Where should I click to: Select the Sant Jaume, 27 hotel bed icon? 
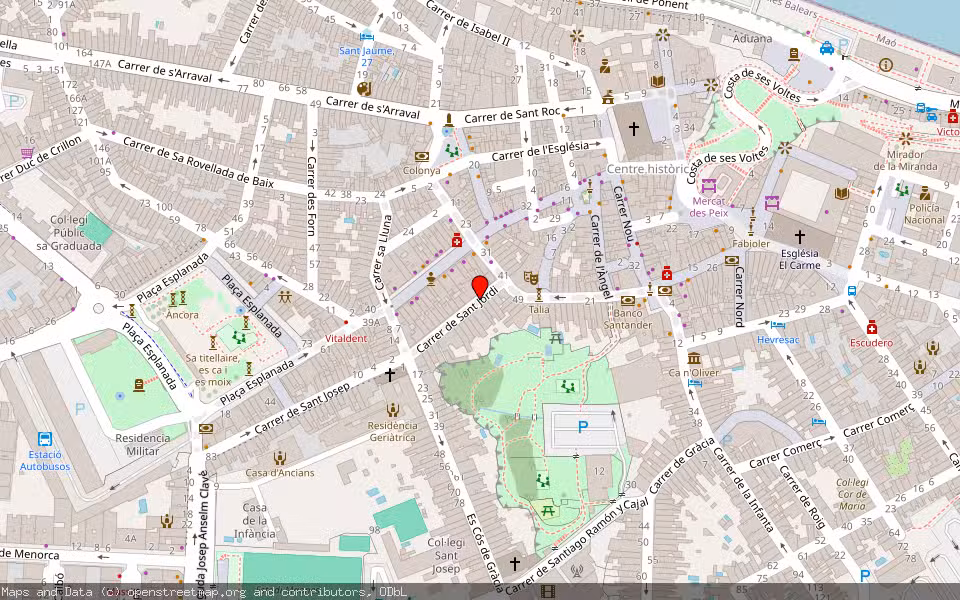click(x=367, y=36)
